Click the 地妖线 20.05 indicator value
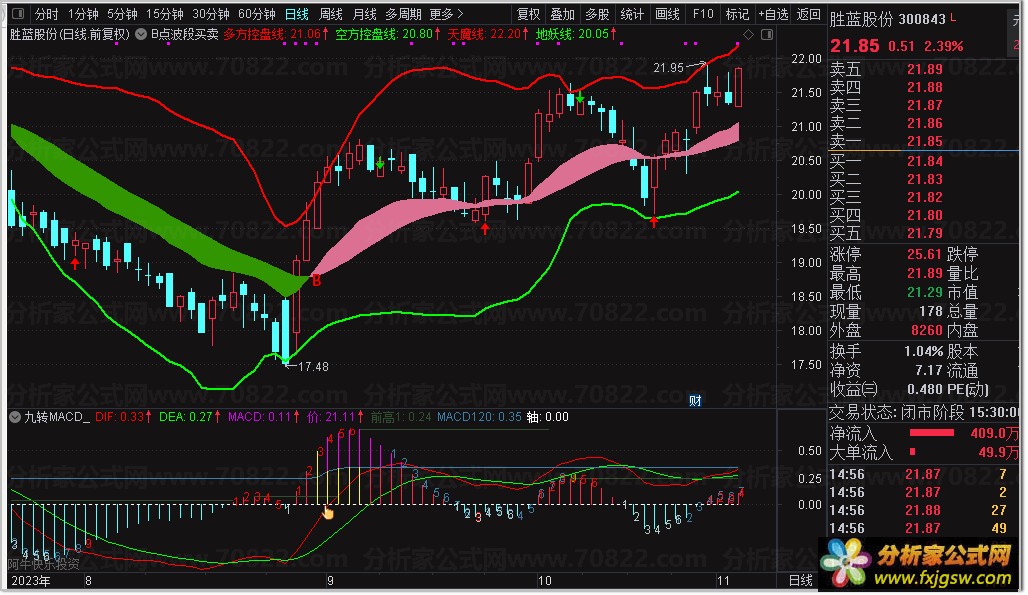 click(x=576, y=34)
